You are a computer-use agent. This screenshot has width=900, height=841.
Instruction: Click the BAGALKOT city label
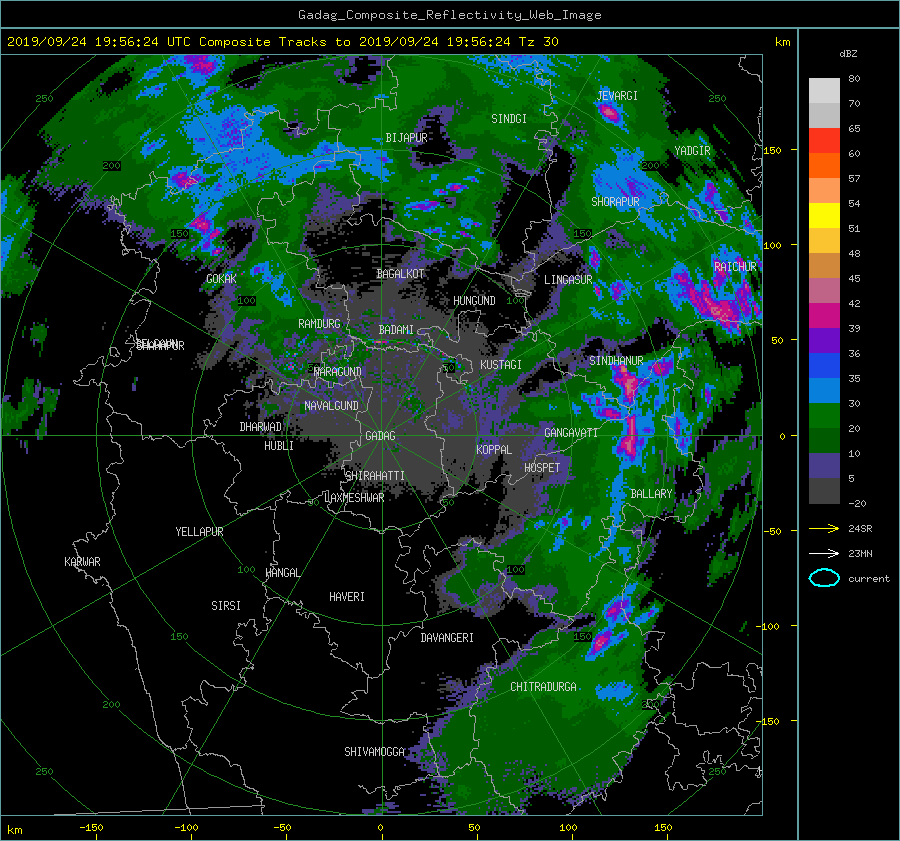(400, 274)
